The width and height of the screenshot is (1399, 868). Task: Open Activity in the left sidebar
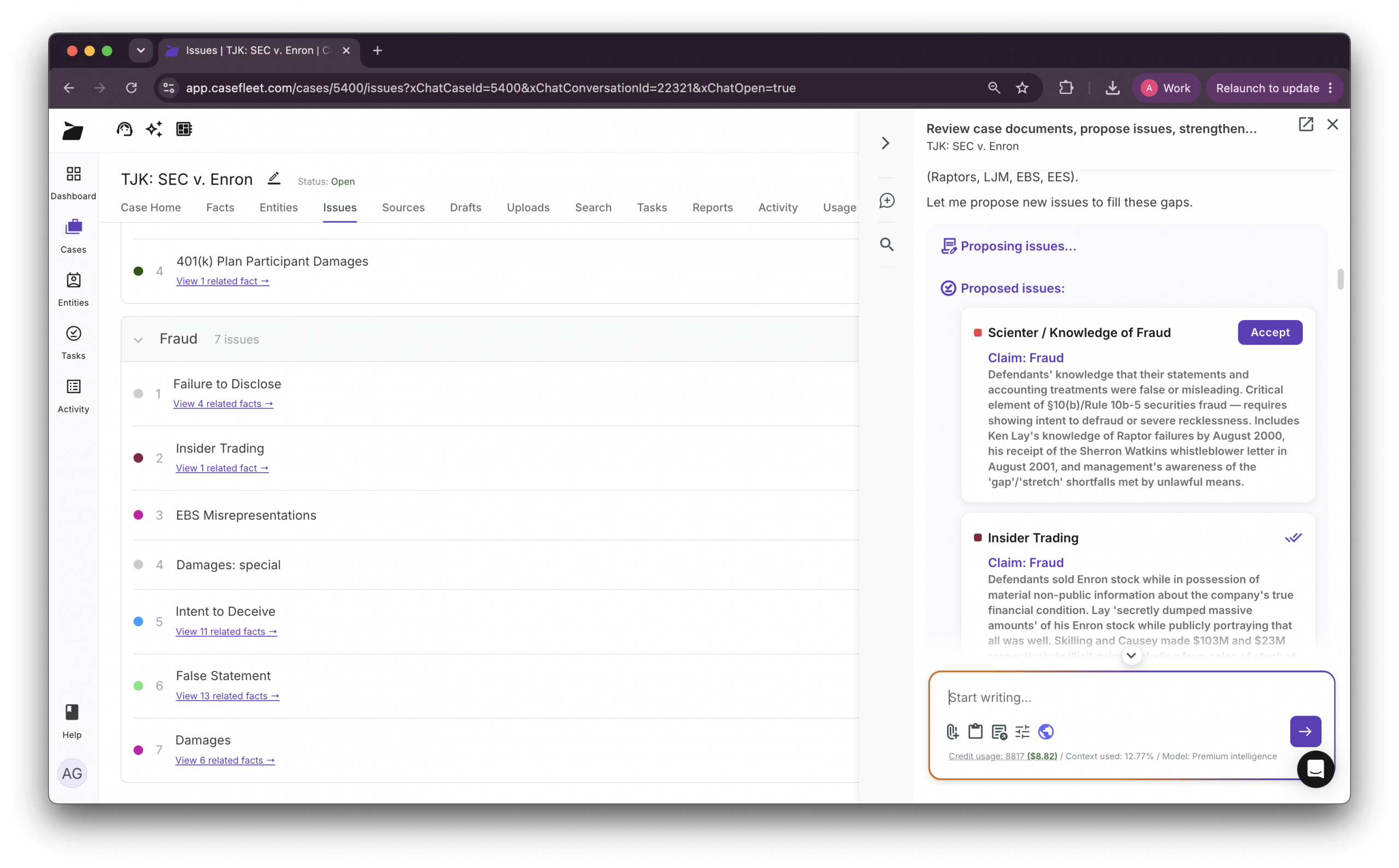click(x=74, y=396)
